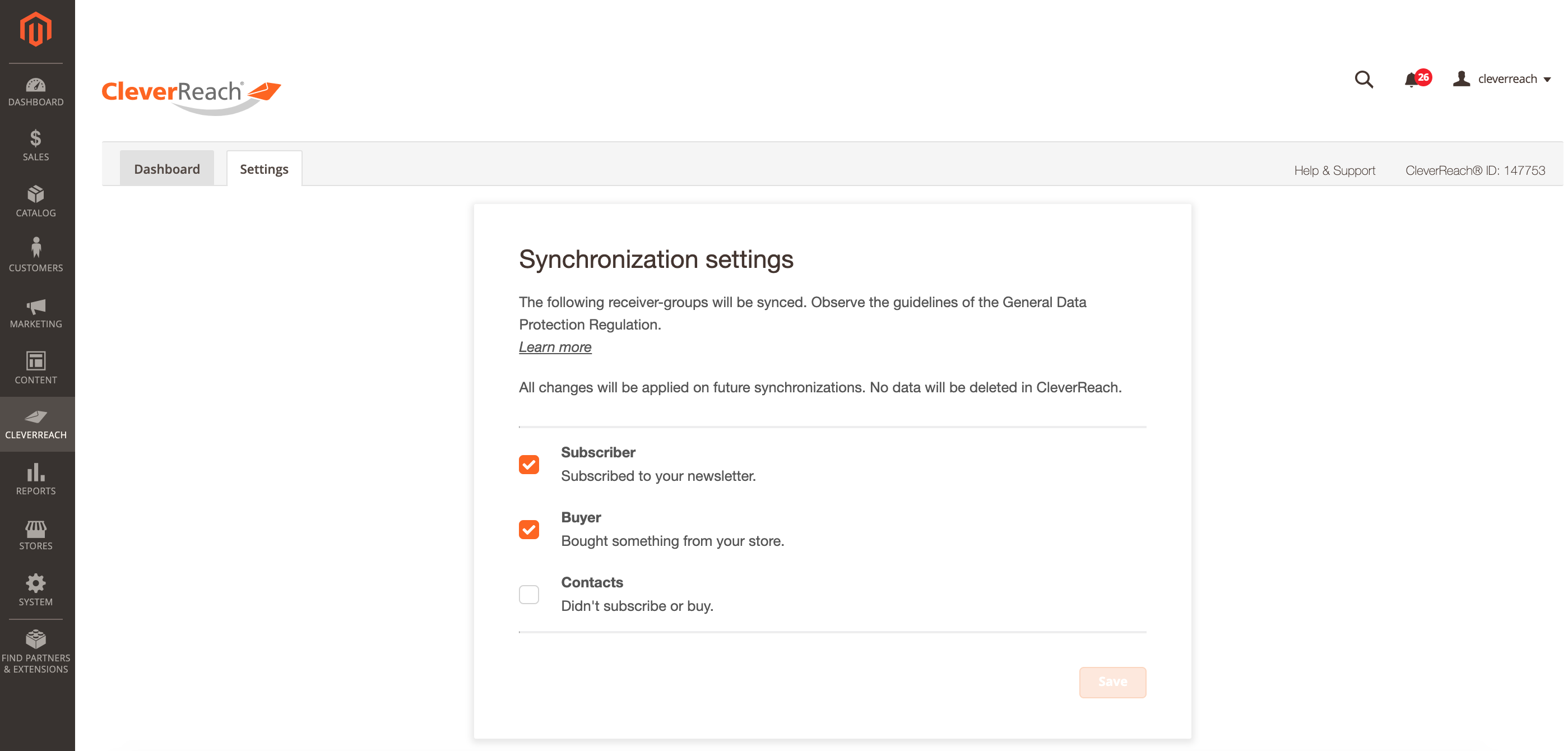The height and width of the screenshot is (751, 1568).
Task: Go to Dashboard in the sidebar
Action: (x=36, y=92)
